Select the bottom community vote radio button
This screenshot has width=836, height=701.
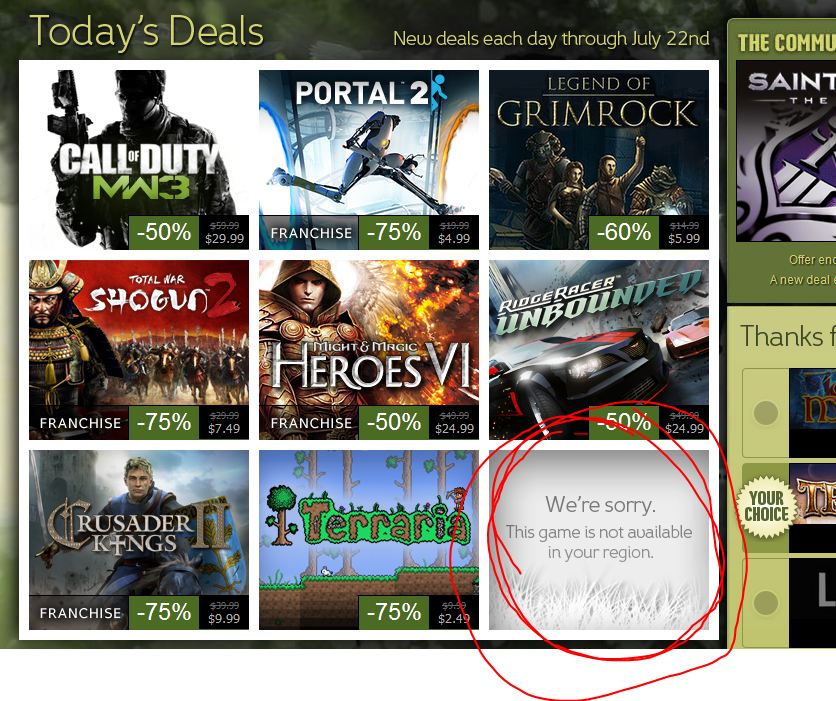click(x=766, y=602)
